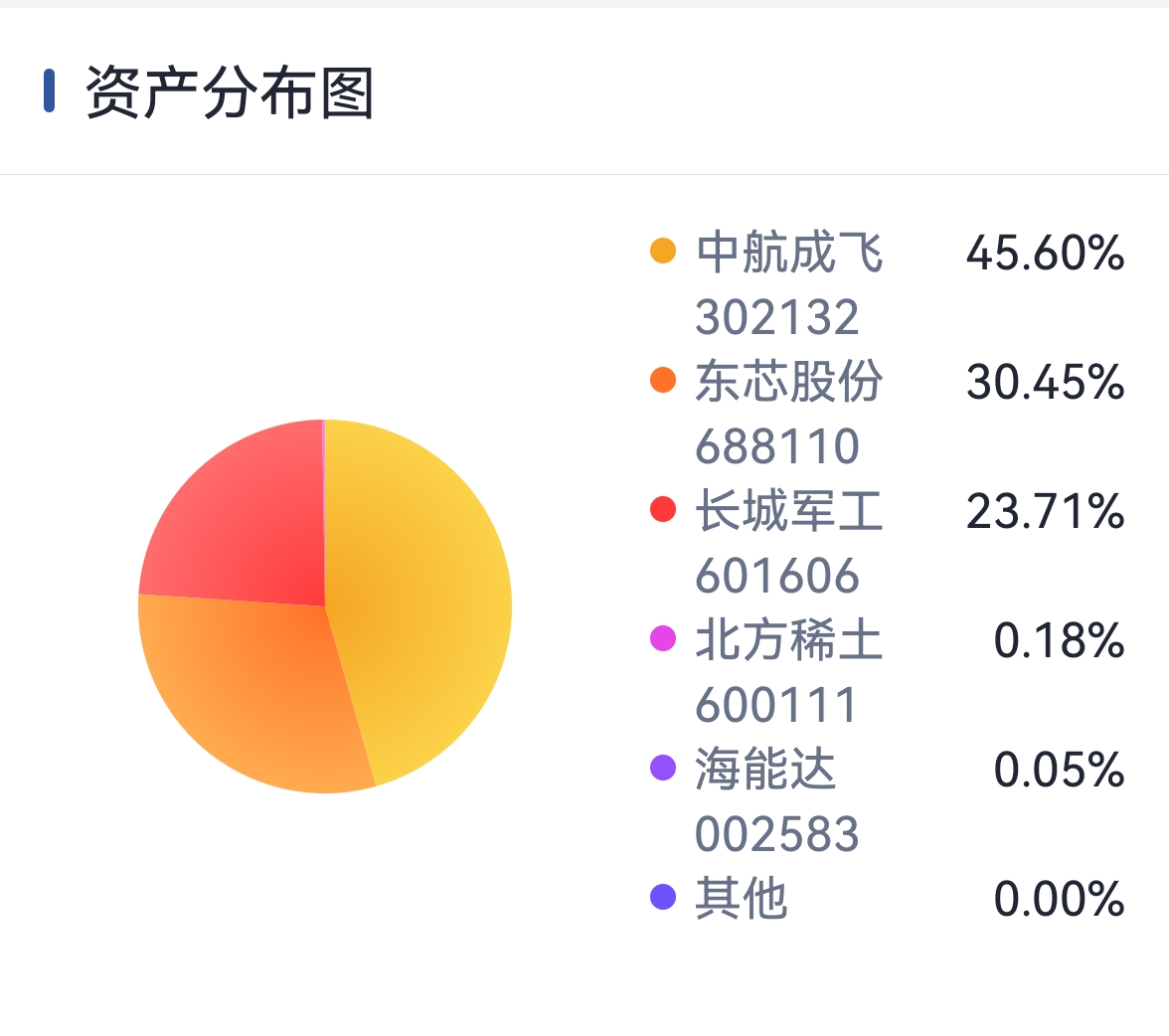Viewport: 1169px width, 1036px height.
Task: Click the yellow 中航成飞 legend dot
Action: [x=663, y=251]
